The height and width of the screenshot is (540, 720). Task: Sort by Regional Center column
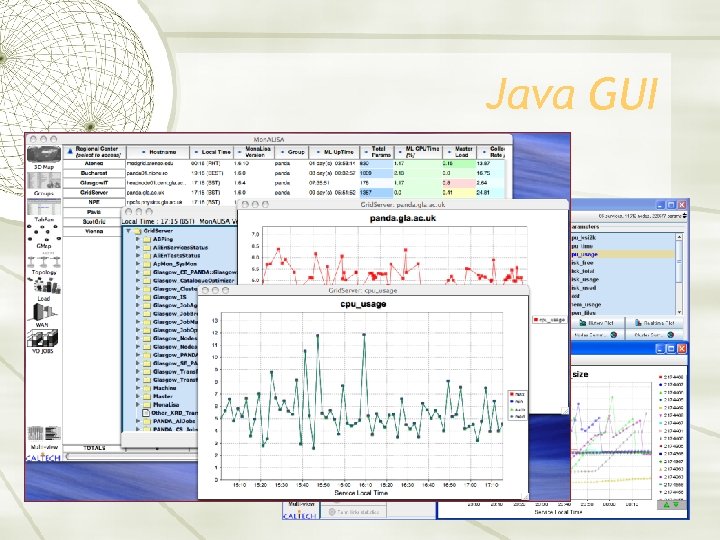coord(94,152)
